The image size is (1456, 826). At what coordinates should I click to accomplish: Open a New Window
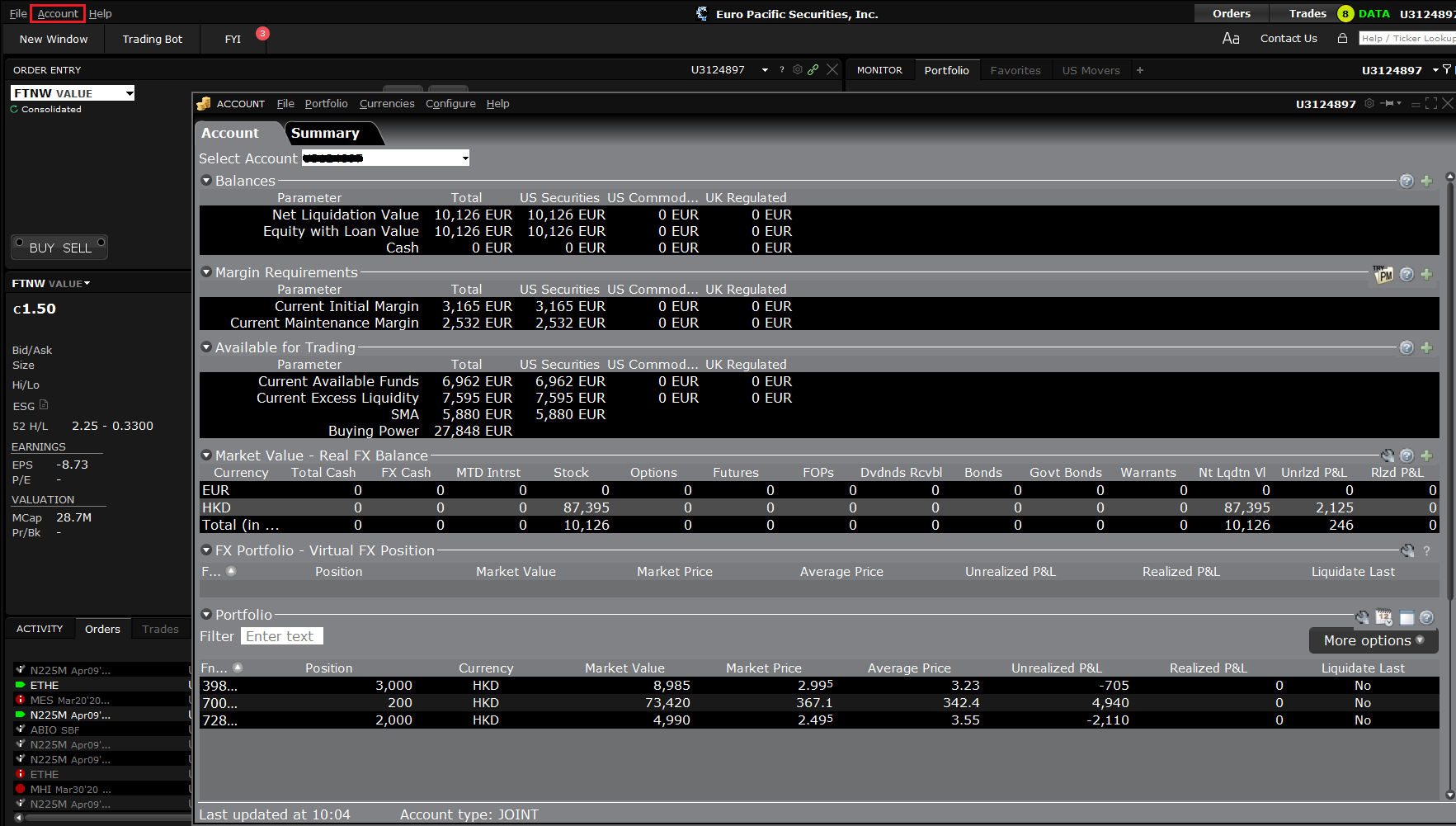[x=54, y=39]
